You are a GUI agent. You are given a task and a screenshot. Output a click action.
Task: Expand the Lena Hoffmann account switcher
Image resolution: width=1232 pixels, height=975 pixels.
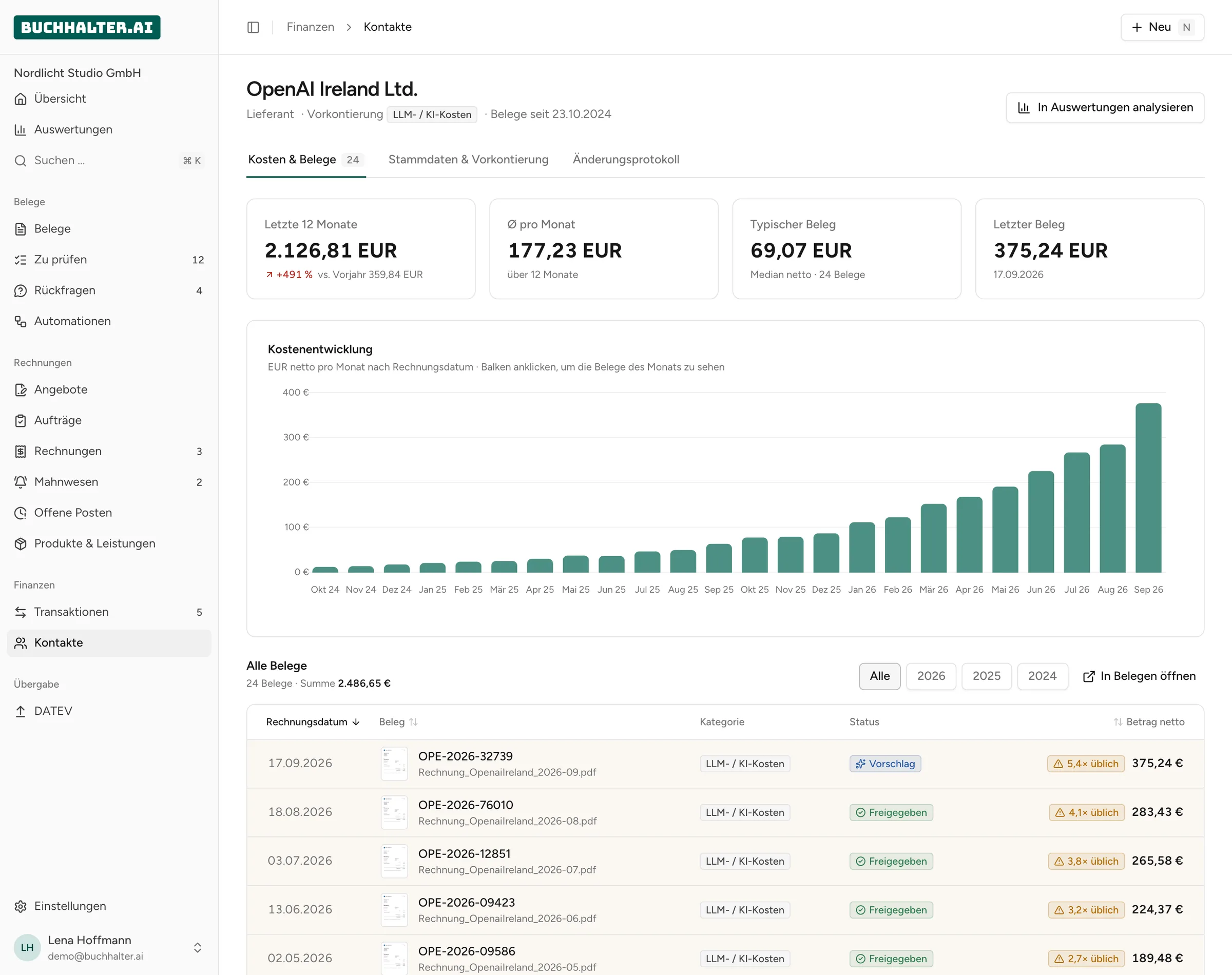[108, 948]
